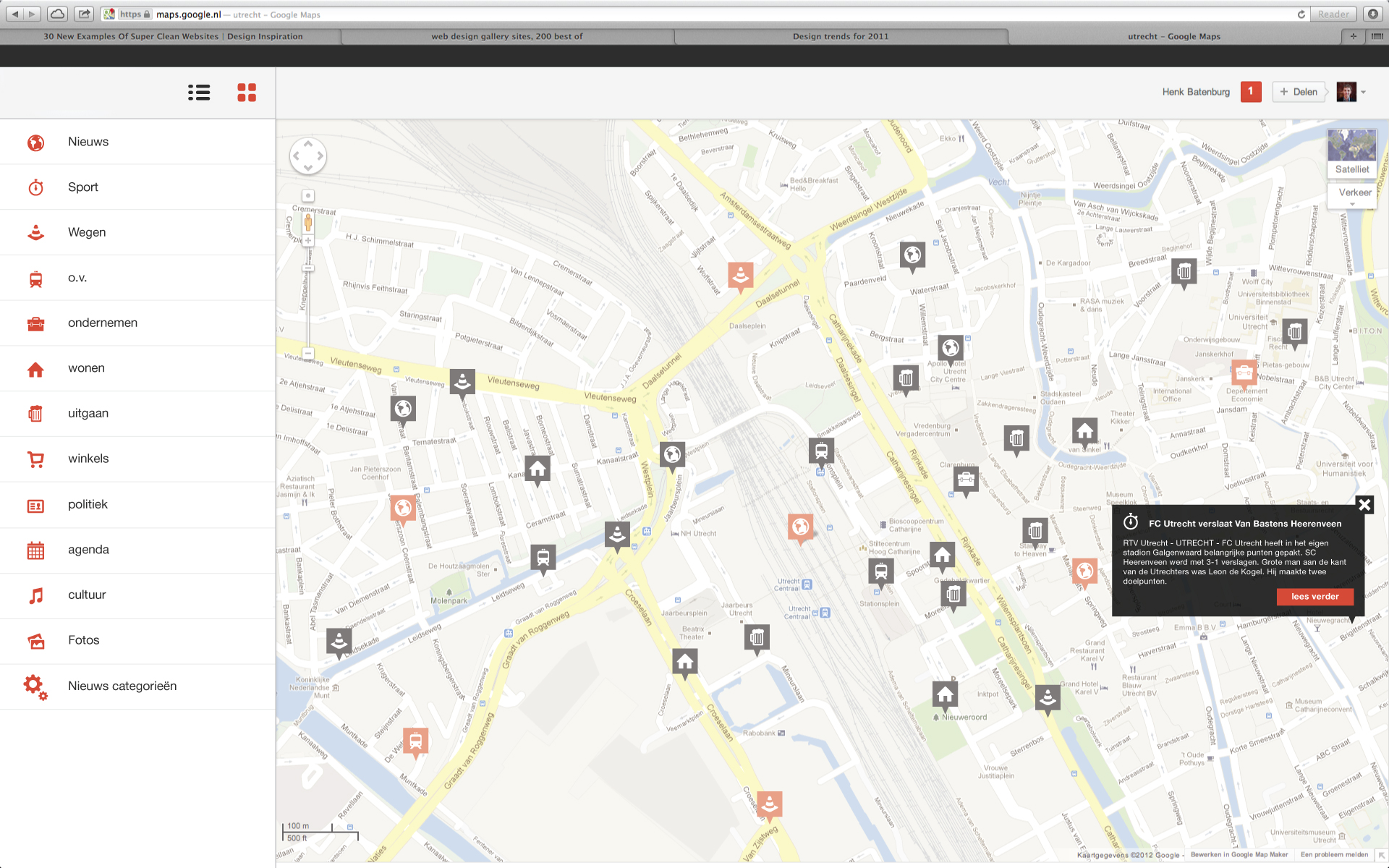Click the browser share button

(84, 14)
